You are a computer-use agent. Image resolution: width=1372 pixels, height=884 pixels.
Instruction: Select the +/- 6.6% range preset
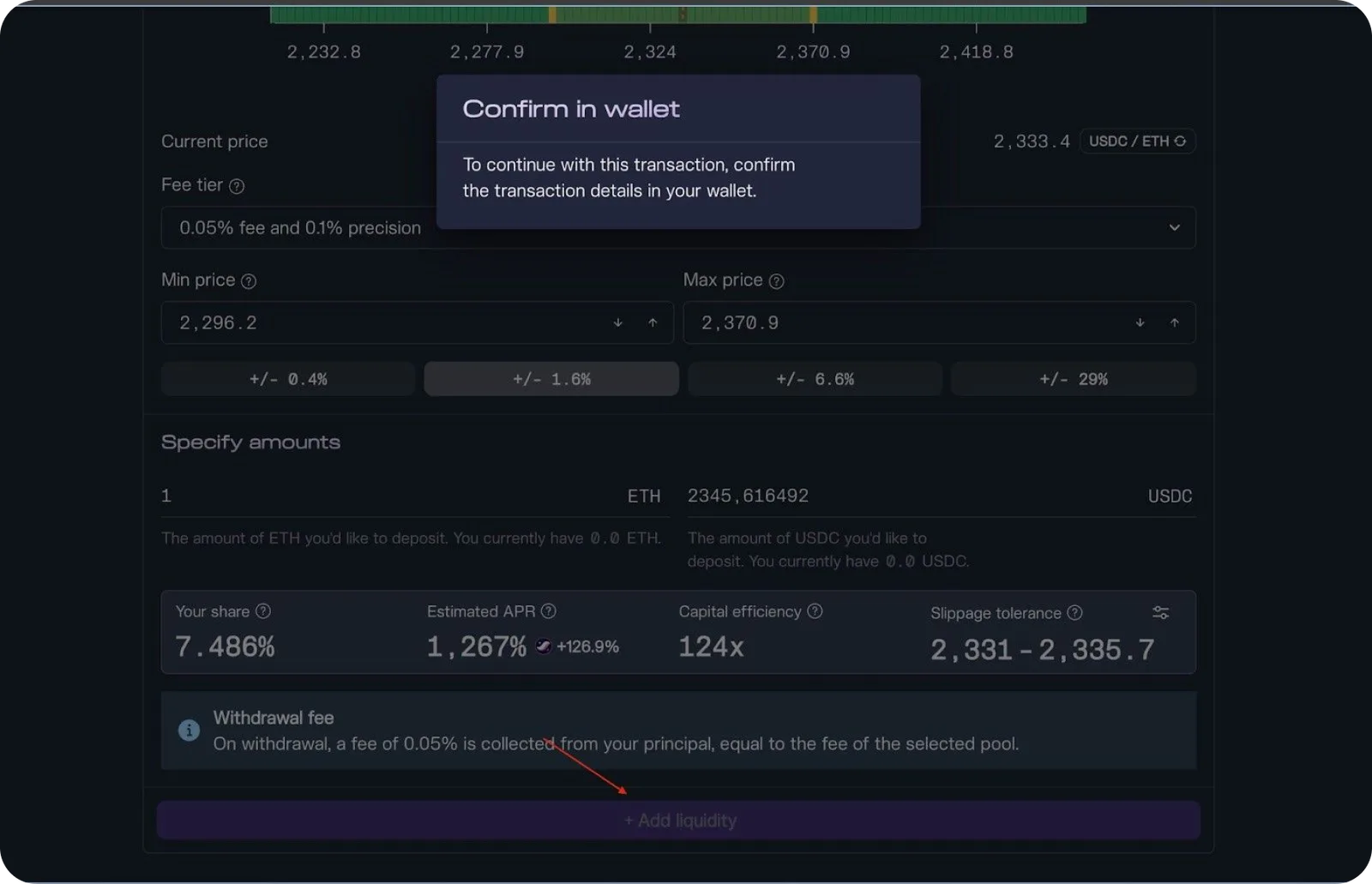pos(815,379)
